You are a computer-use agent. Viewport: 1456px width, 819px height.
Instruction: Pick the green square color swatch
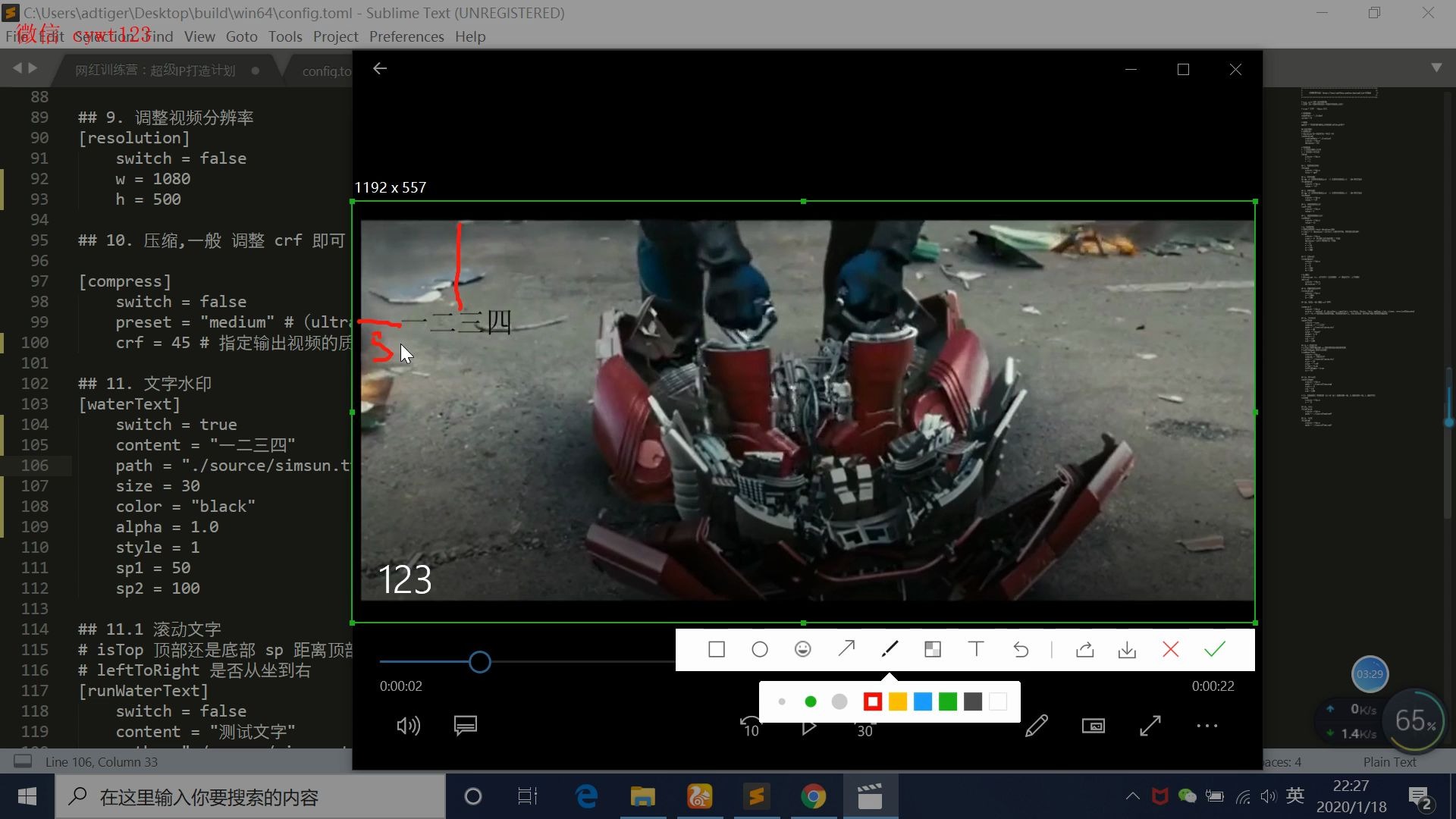[x=948, y=702]
